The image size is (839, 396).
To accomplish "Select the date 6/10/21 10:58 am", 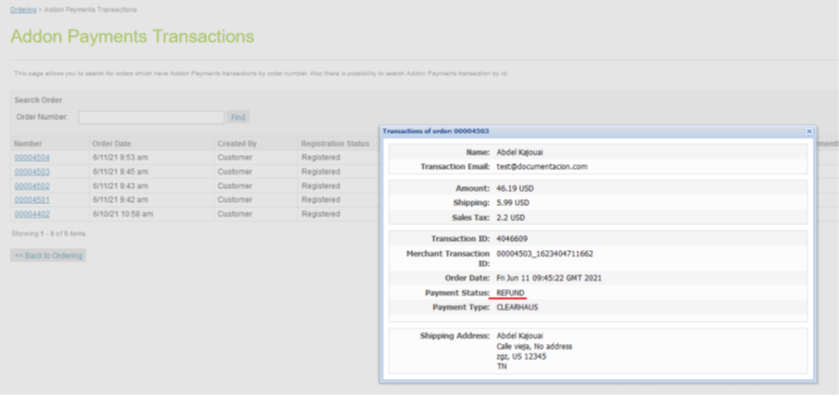I will (x=123, y=214).
